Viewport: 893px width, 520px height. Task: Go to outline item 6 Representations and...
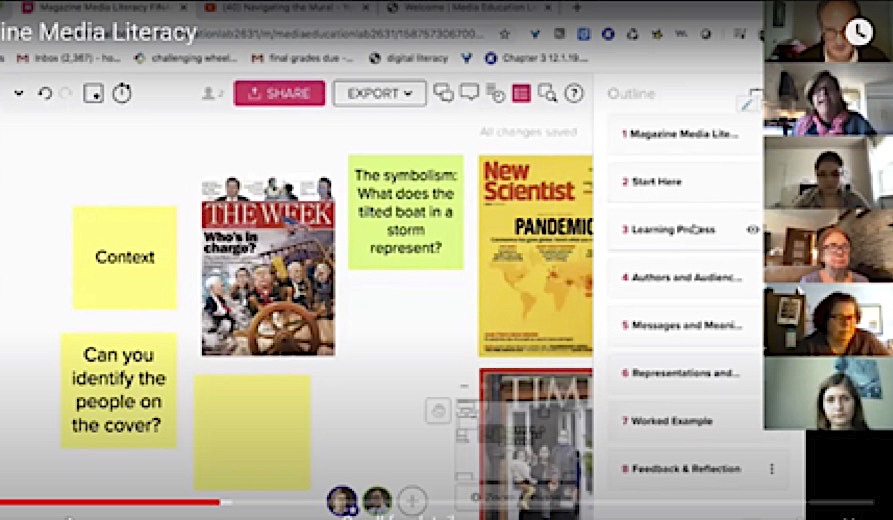pyautogui.click(x=685, y=373)
